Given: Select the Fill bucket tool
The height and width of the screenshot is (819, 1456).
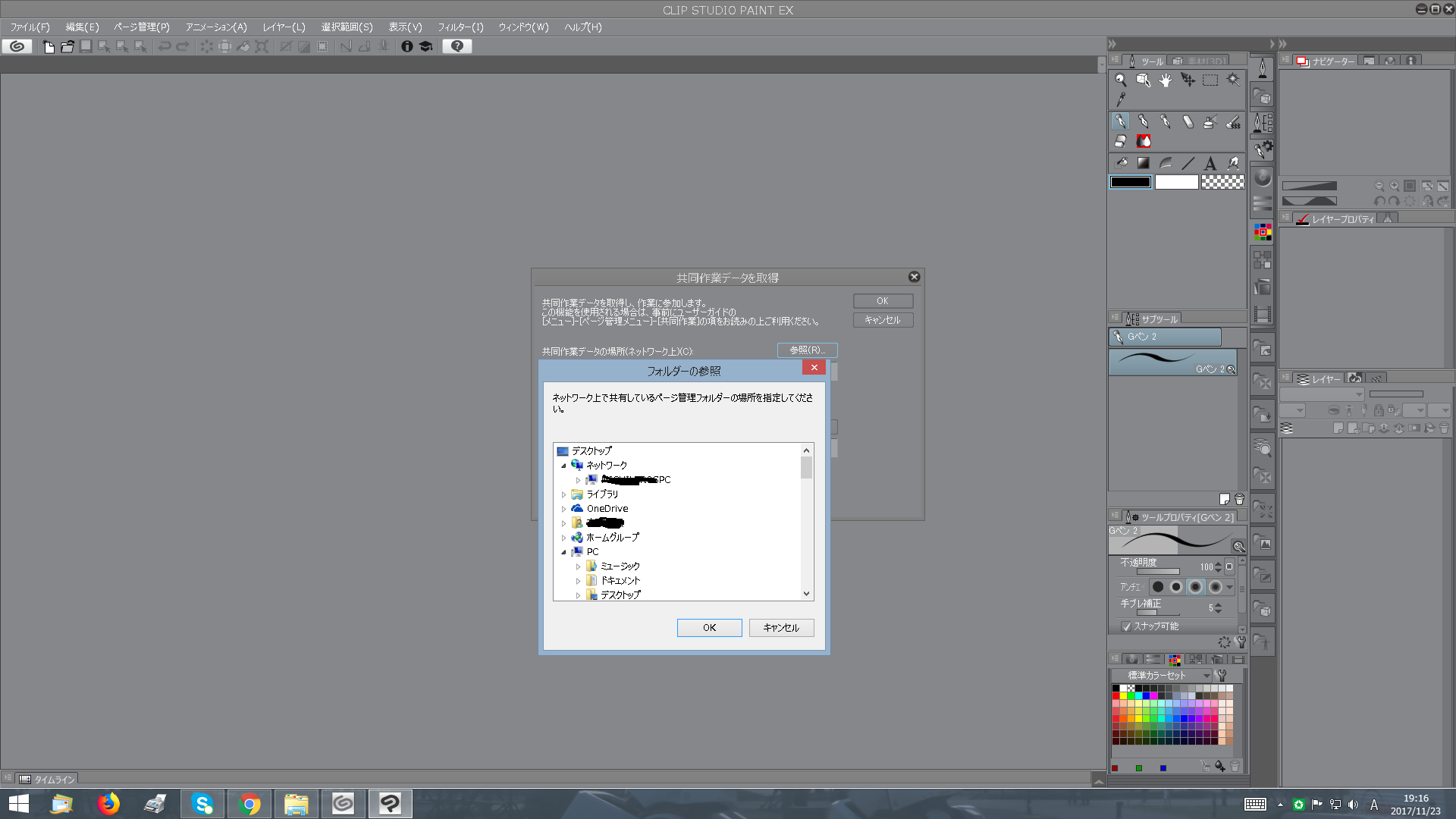Looking at the screenshot, I should [1122, 163].
